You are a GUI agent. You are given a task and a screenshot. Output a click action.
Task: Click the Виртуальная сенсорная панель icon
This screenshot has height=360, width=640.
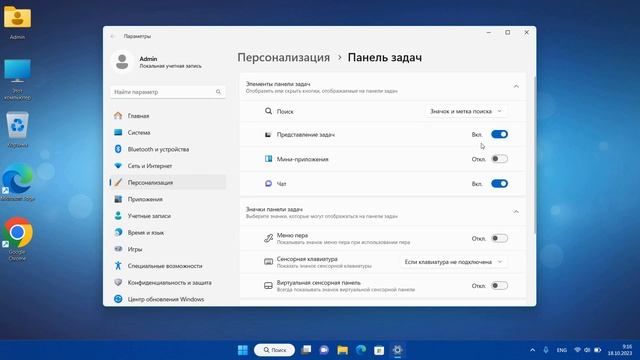(268, 286)
